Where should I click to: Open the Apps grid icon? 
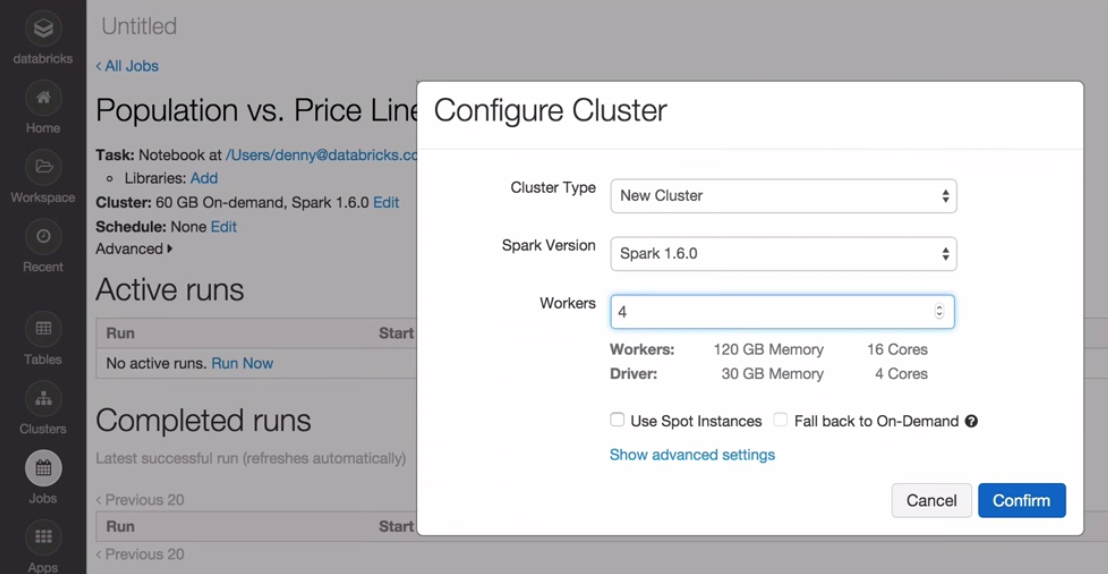[x=43, y=537]
